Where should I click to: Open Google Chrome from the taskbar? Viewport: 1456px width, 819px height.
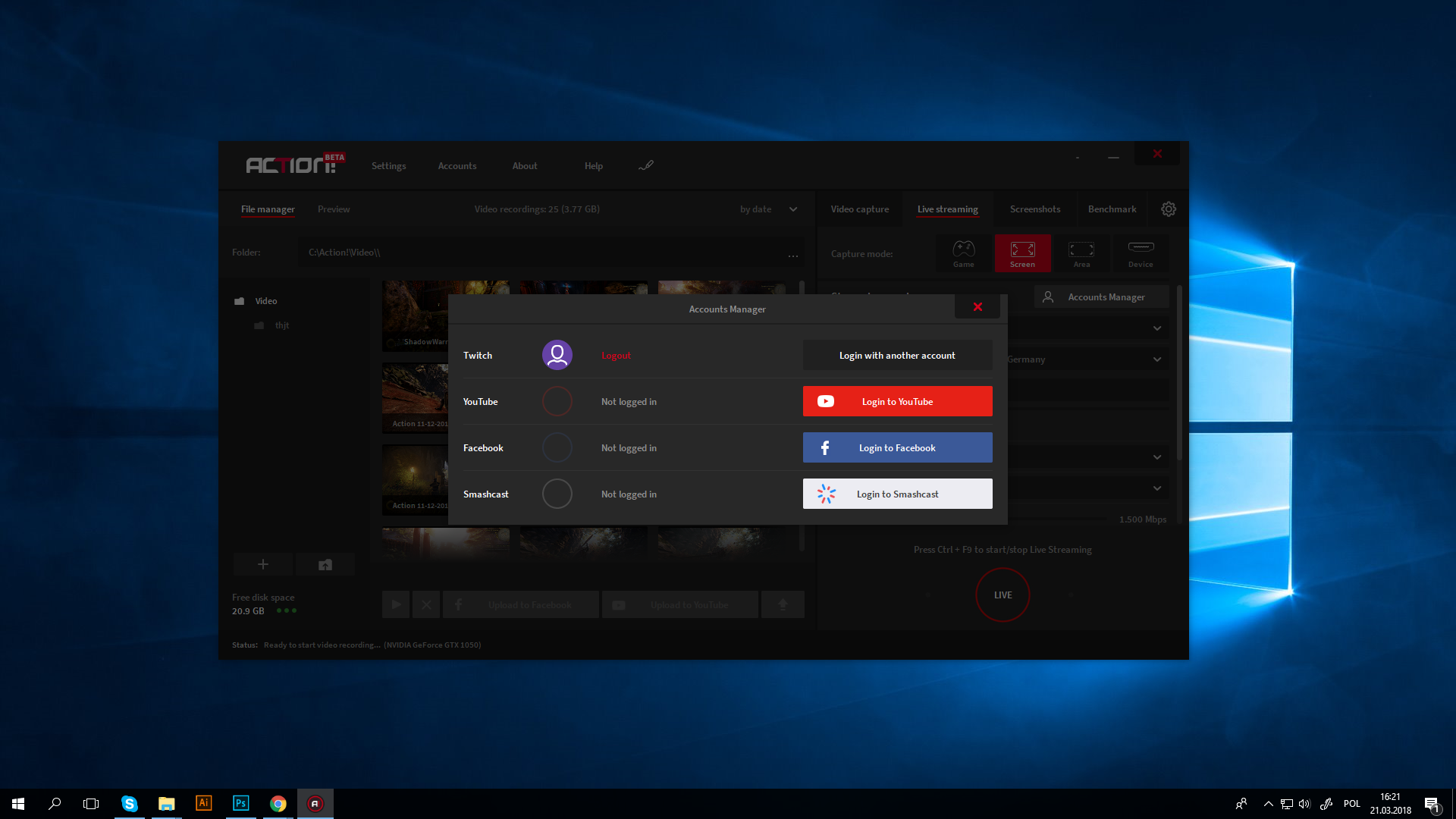coord(278,804)
